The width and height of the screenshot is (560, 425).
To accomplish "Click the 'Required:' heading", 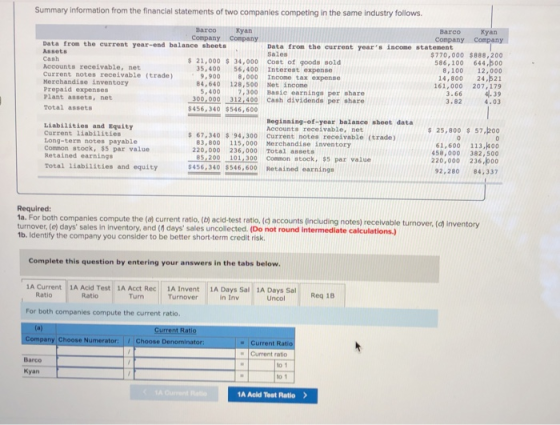I will (34, 209).
